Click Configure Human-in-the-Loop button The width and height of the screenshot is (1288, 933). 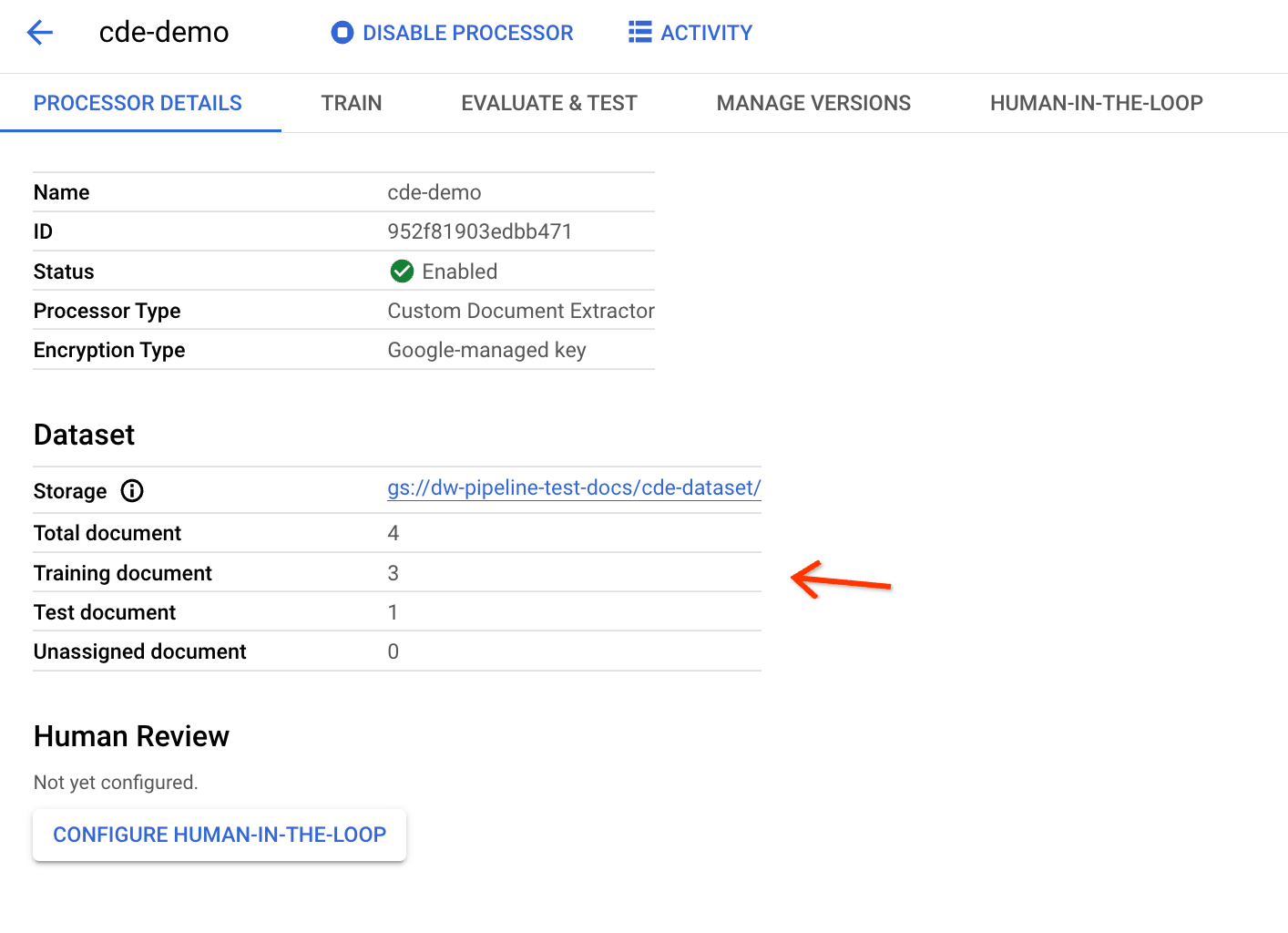(x=220, y=835)
